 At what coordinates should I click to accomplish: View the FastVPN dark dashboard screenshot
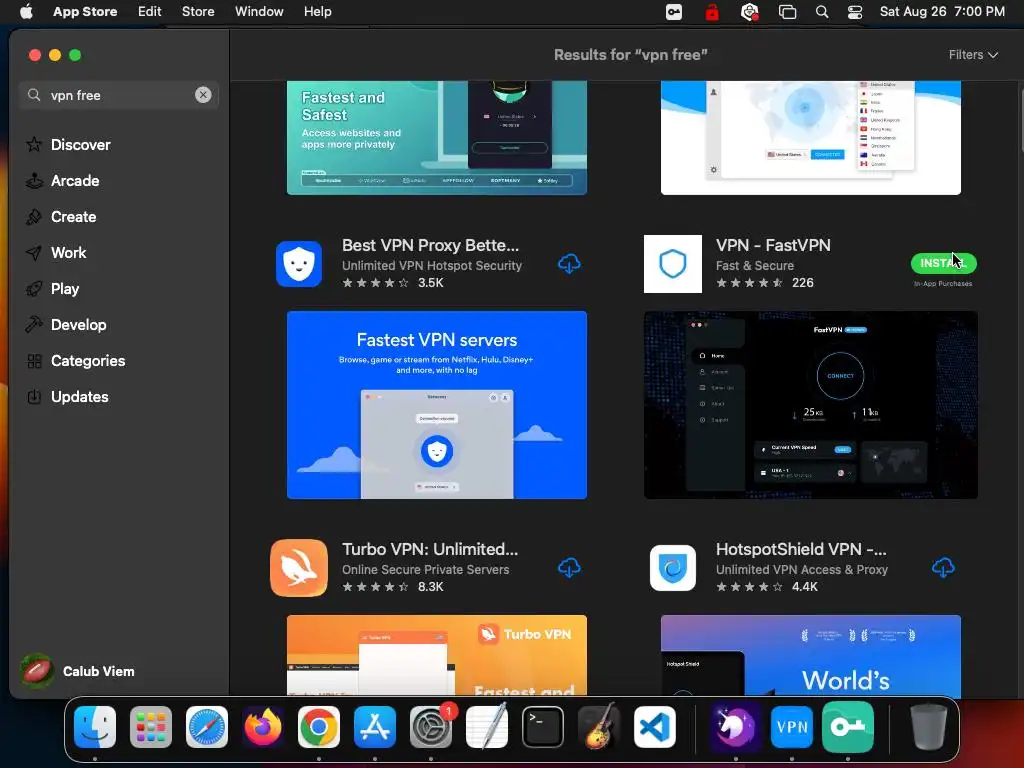tap(810, 405)
